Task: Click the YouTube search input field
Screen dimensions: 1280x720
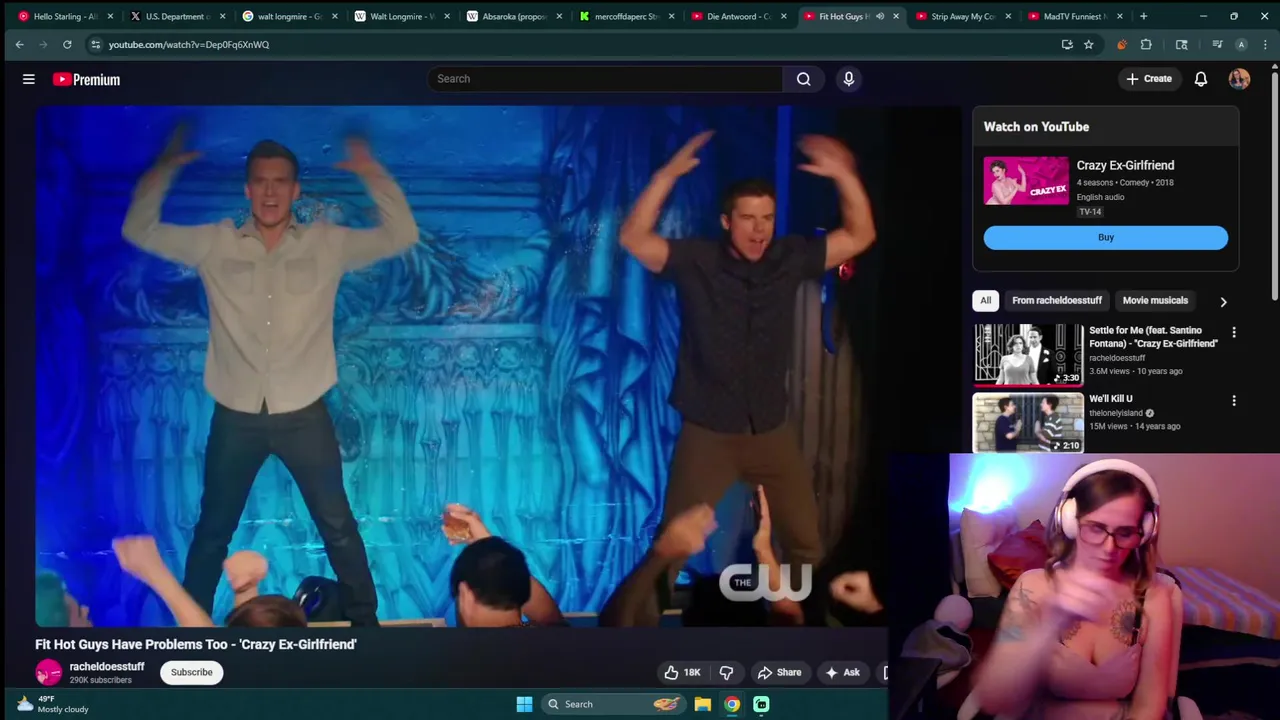Action: click(605, 79)
